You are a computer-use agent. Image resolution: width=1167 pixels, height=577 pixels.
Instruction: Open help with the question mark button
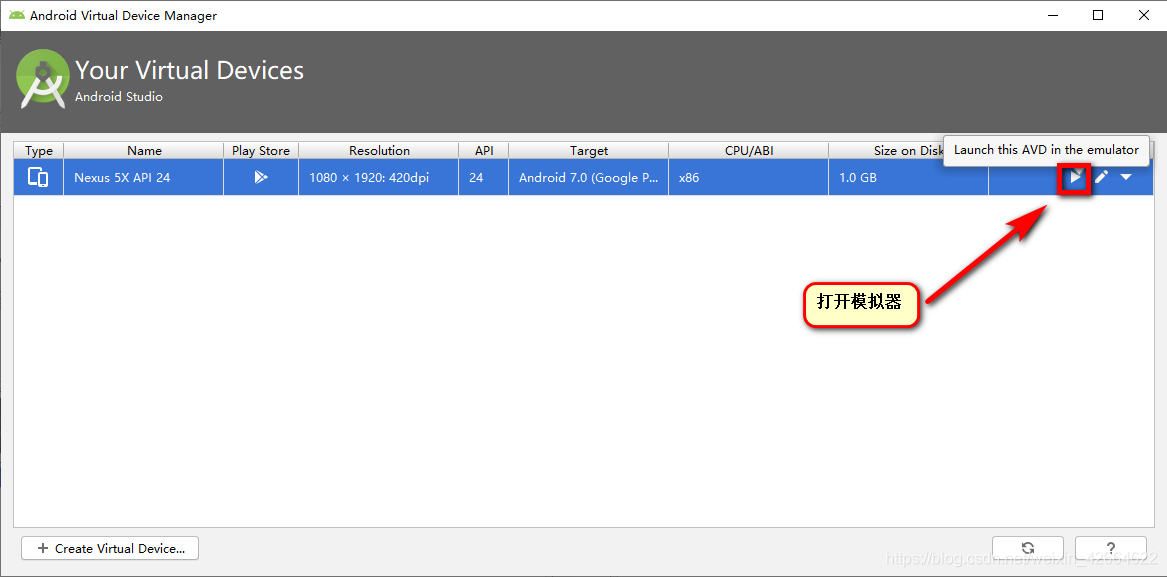[x=1110, y=548]
